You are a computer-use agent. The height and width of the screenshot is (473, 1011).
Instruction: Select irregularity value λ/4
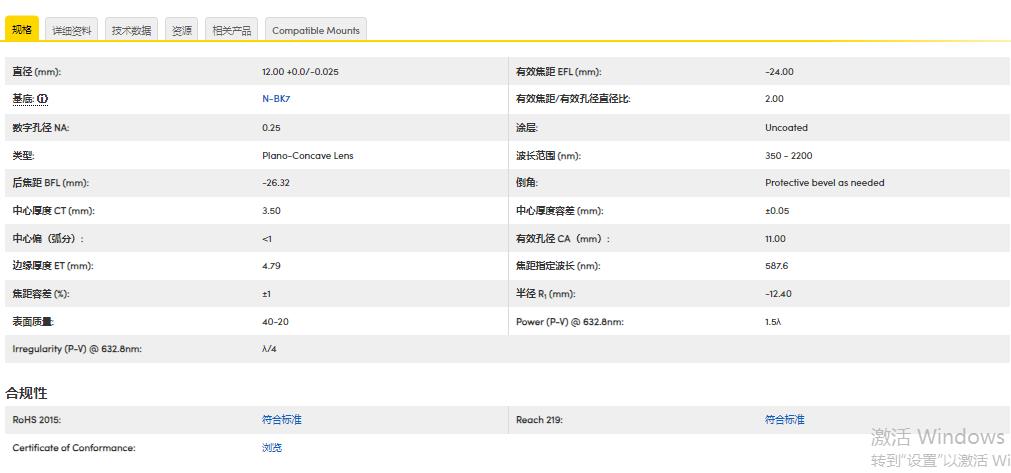(270, 349)
